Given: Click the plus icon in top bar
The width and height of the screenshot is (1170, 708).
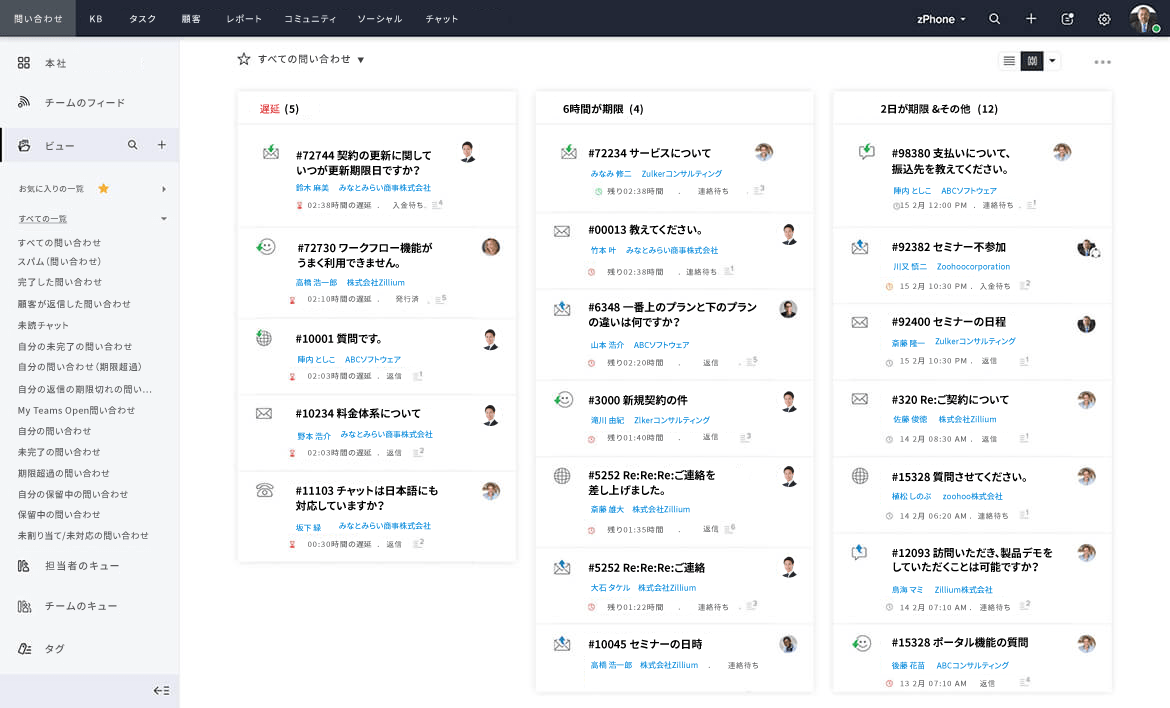Looking at the screenshot, I should tap(1031, 19).
